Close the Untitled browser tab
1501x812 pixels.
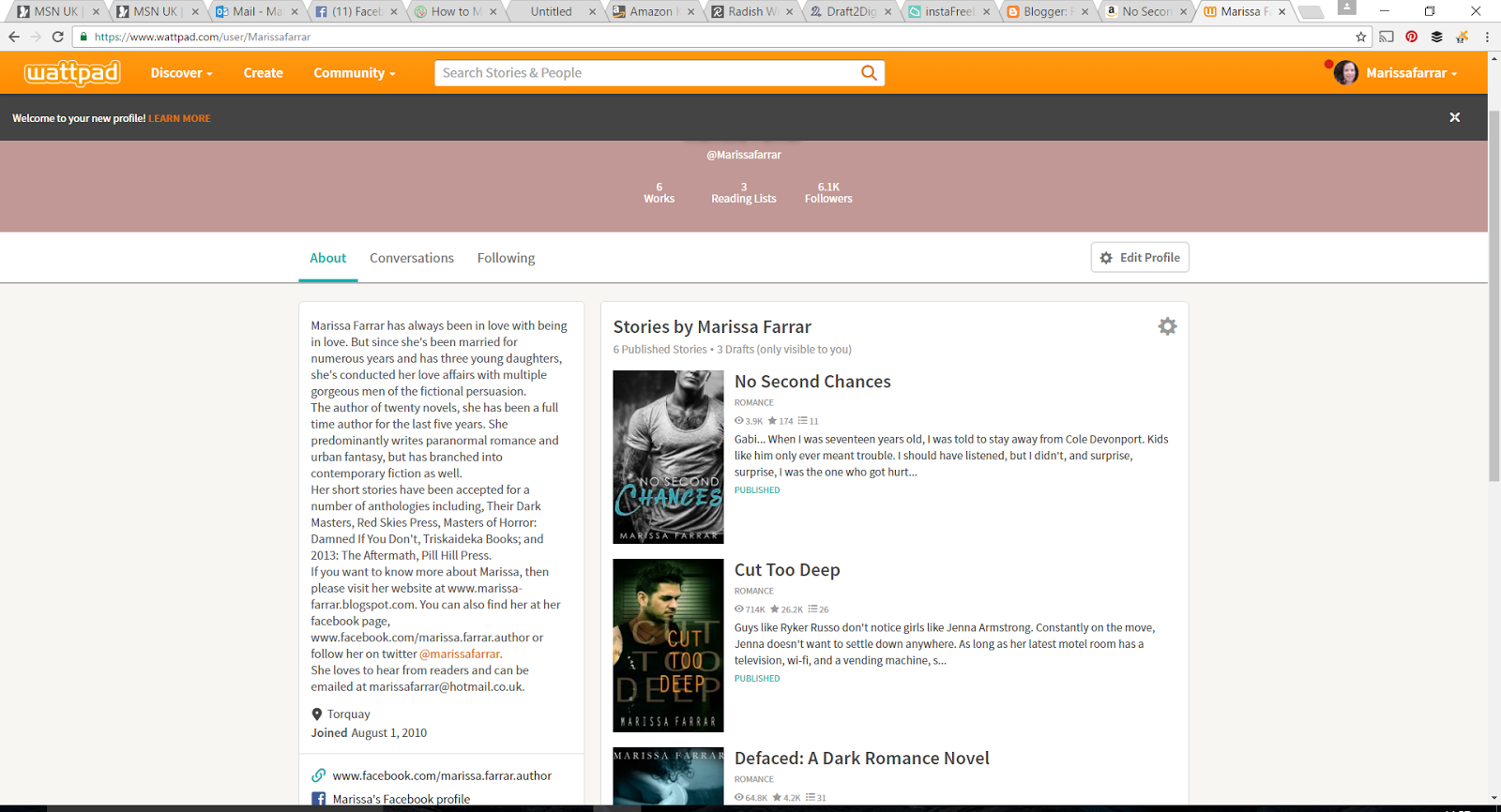point(592,12)
